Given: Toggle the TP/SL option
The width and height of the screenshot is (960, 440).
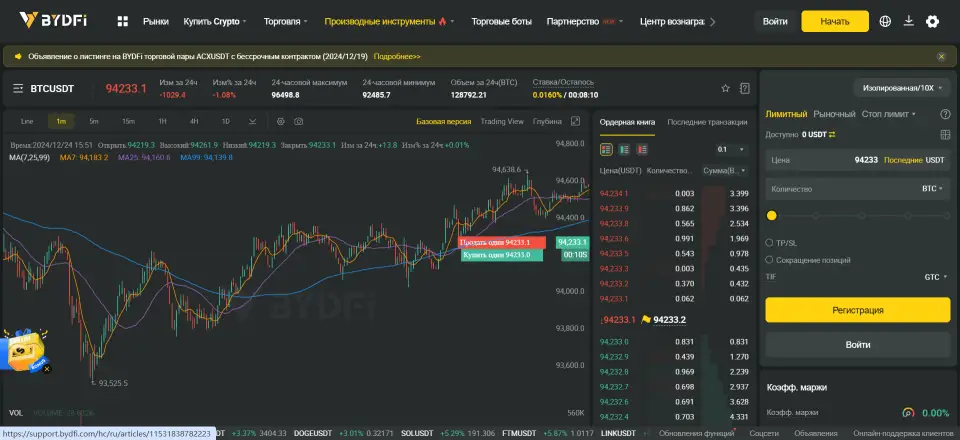Looking at the screenshot, I should [769, 242].
